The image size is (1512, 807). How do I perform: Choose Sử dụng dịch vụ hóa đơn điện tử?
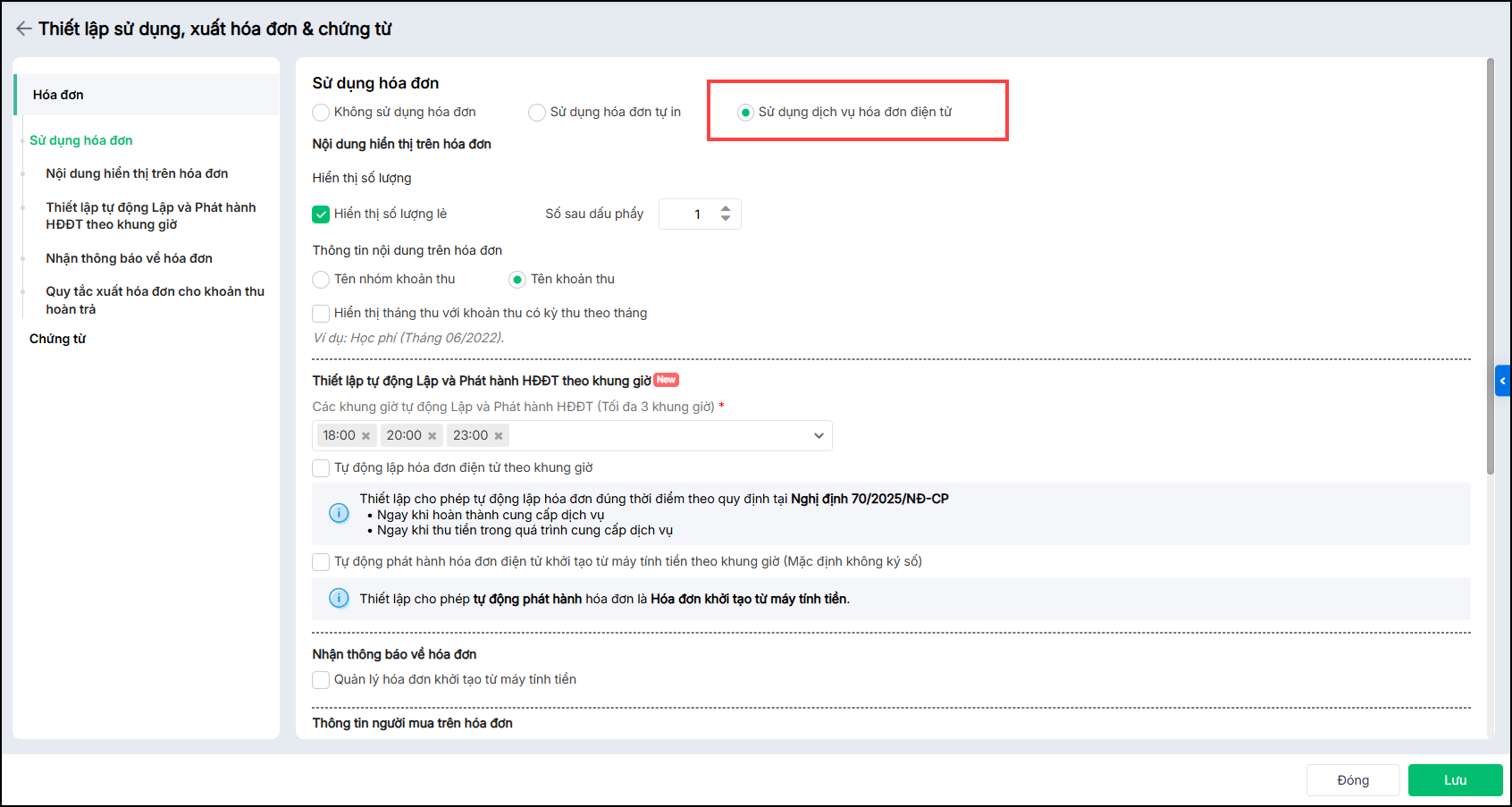745,113
